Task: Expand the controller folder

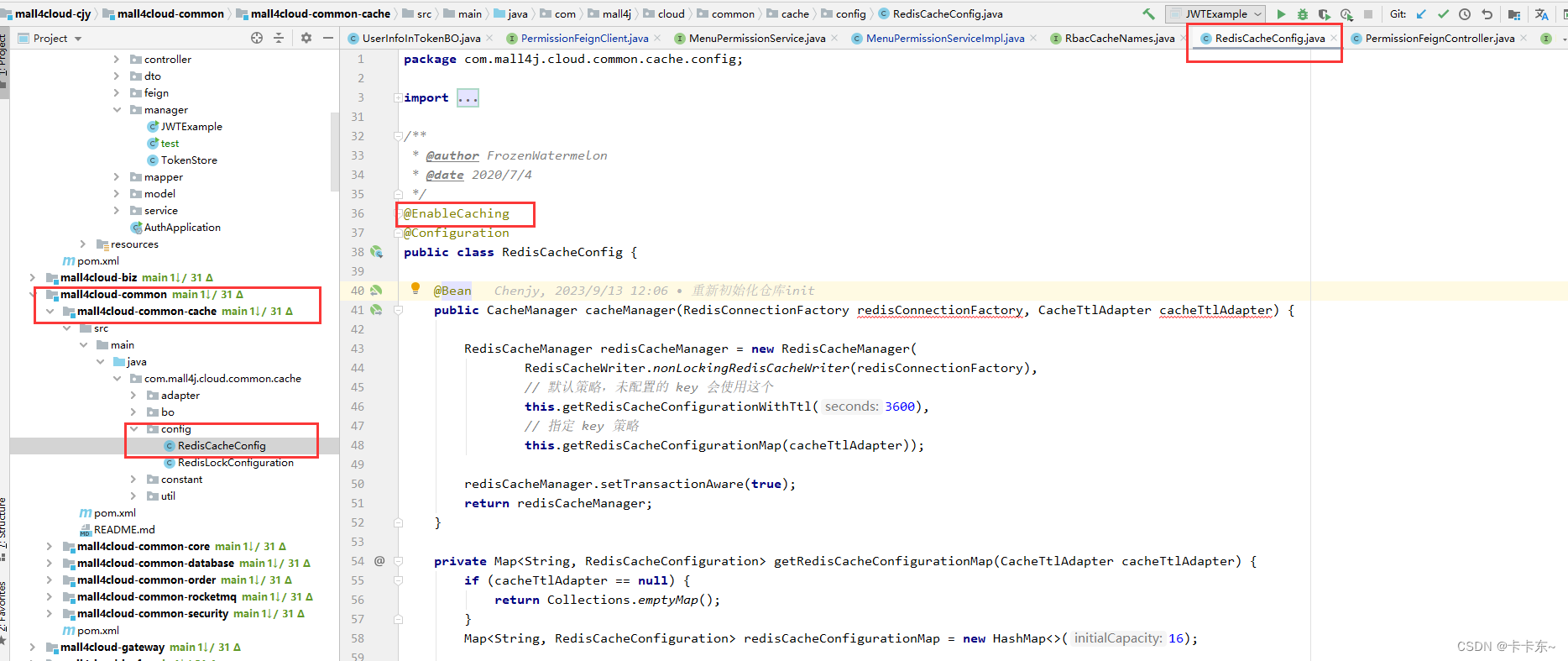Action: pos(117,59)
